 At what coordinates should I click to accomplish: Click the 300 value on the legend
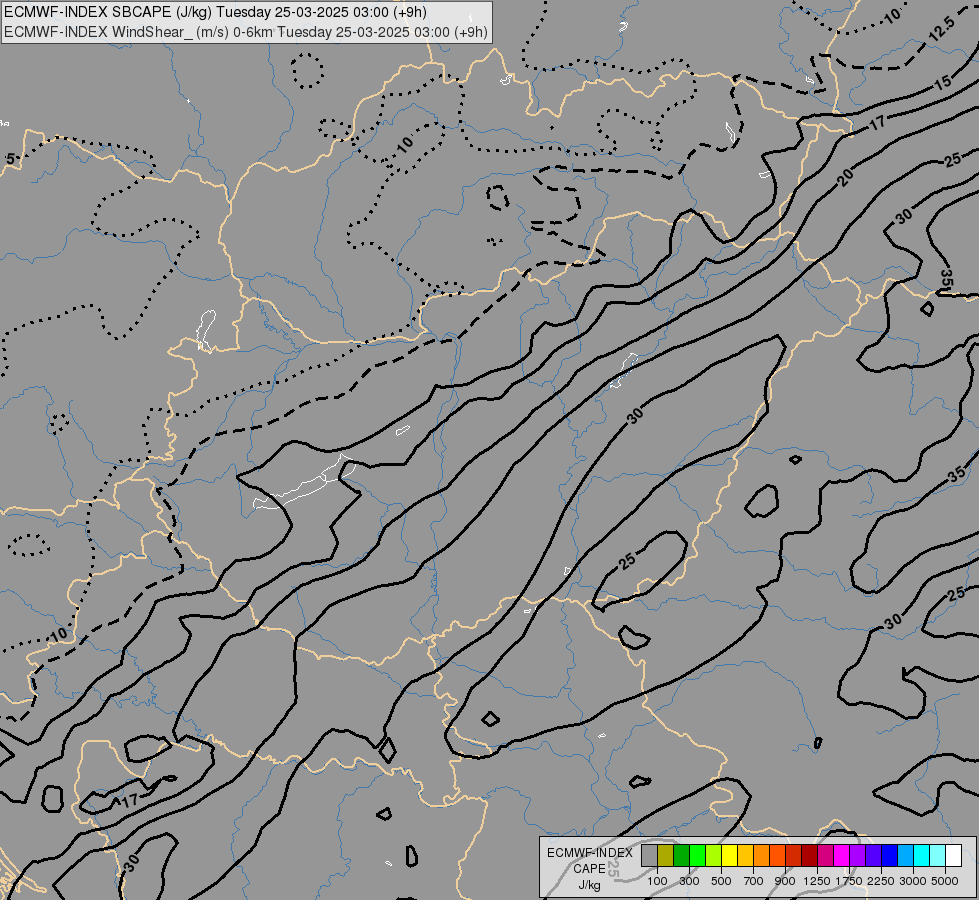pyautogui.click(x=689, y=881)
